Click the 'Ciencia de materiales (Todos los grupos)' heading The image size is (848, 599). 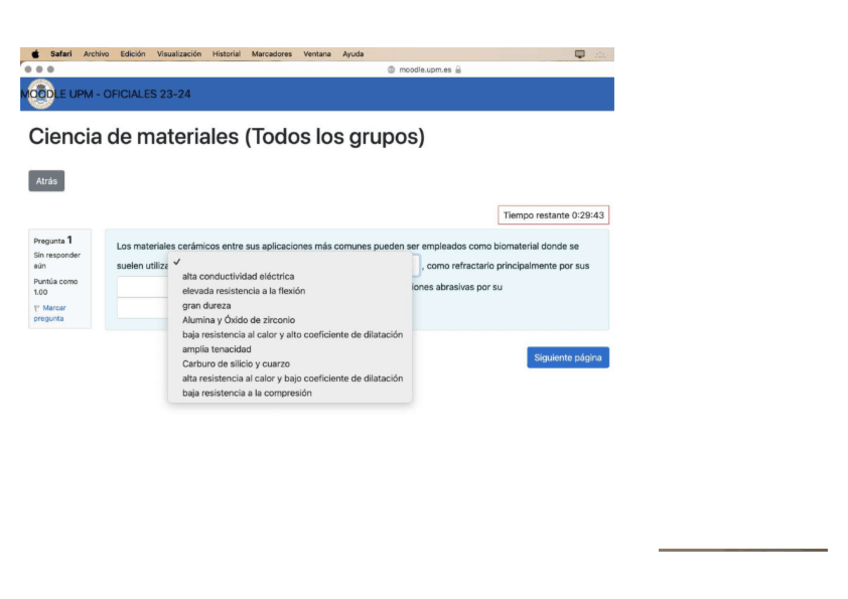[227, 136]
